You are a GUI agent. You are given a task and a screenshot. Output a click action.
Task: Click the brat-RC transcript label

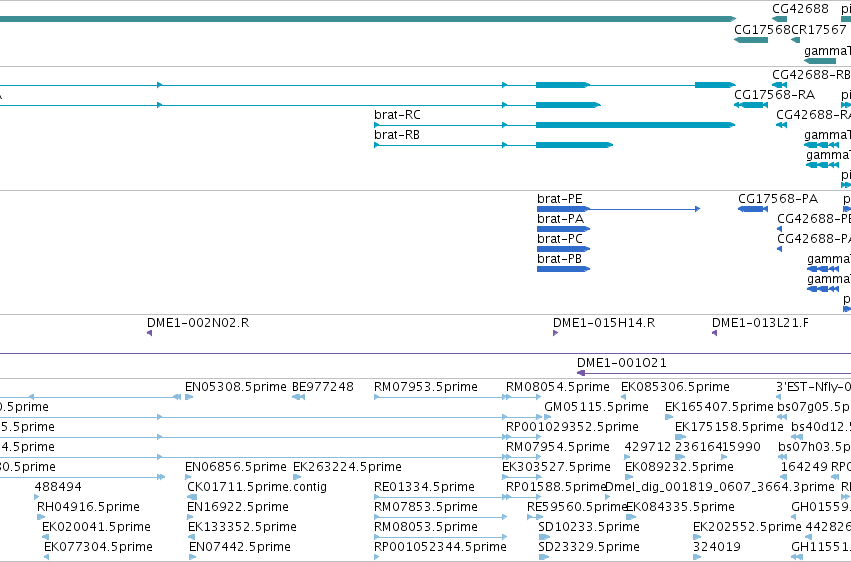397,114
